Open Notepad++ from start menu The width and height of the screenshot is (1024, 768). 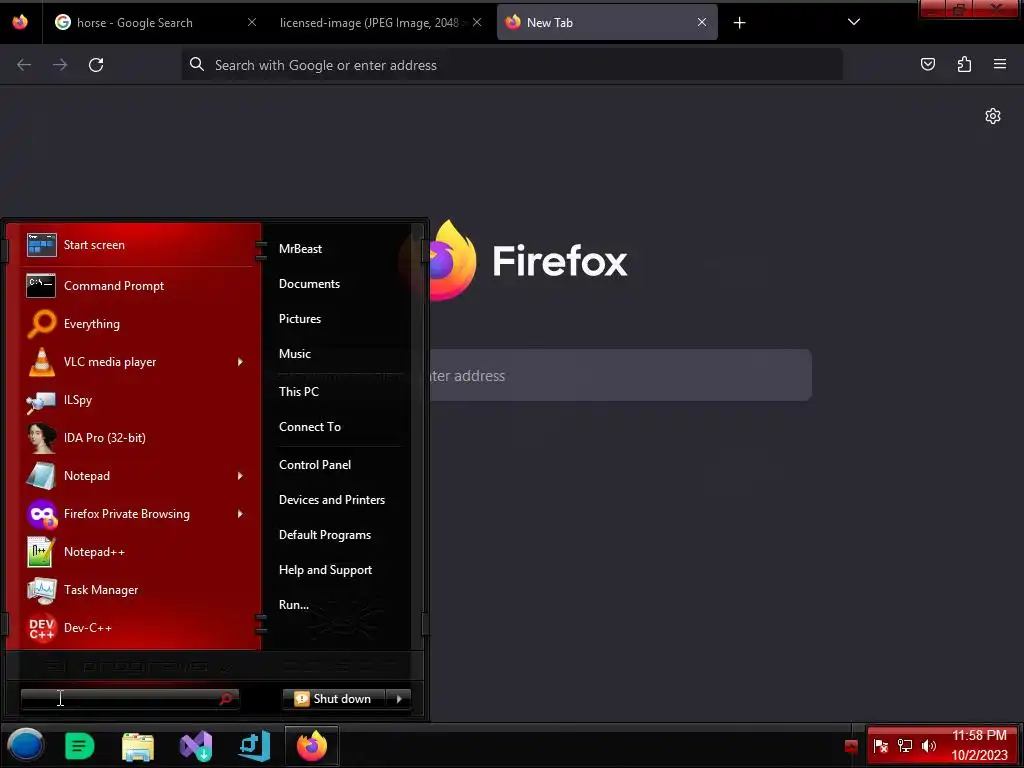pyautogui.click(x=137, y=552)
